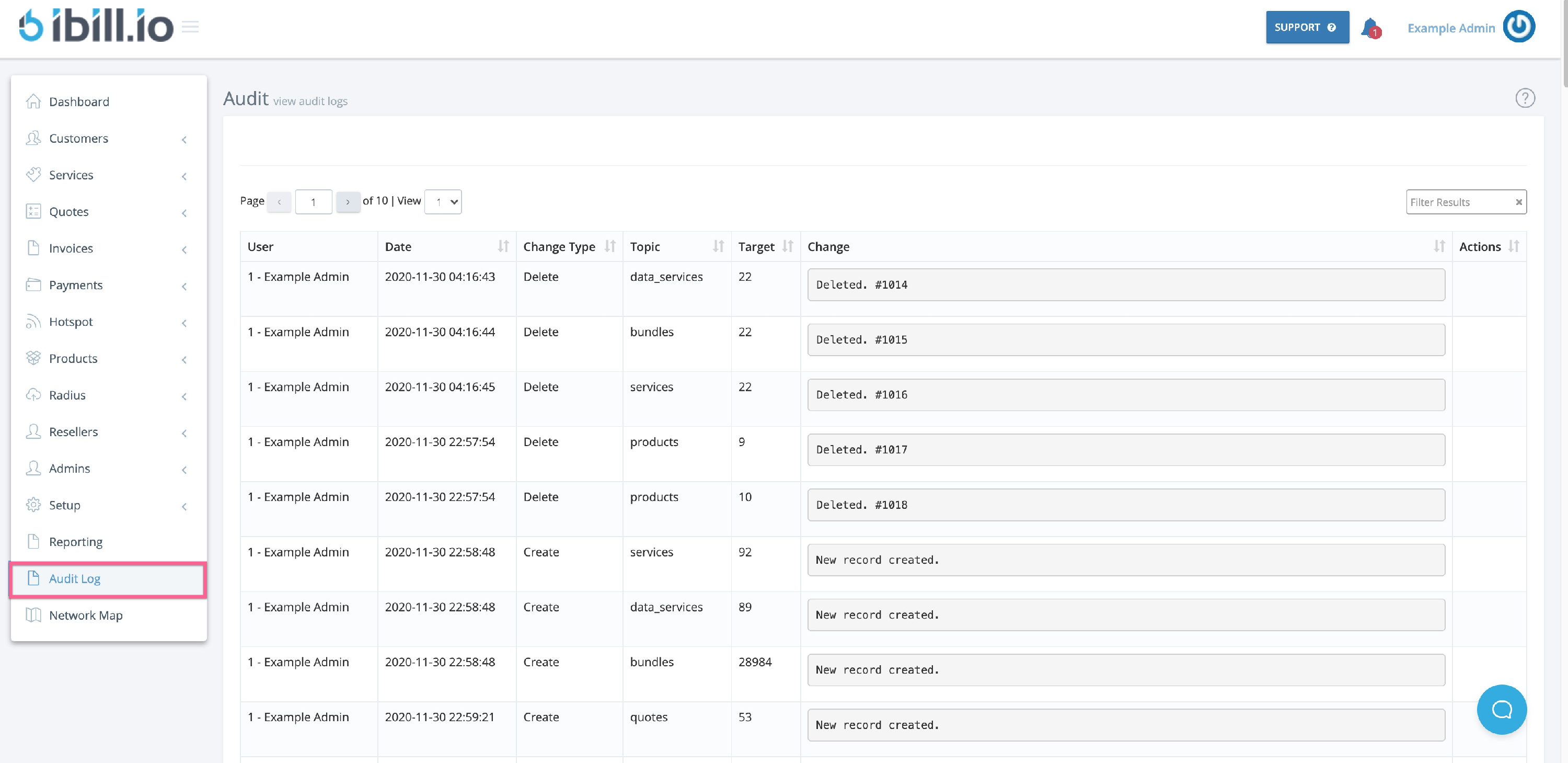Open the help question mark on Audit page
Screen dimensions: 1568x763
(1525, 98)
